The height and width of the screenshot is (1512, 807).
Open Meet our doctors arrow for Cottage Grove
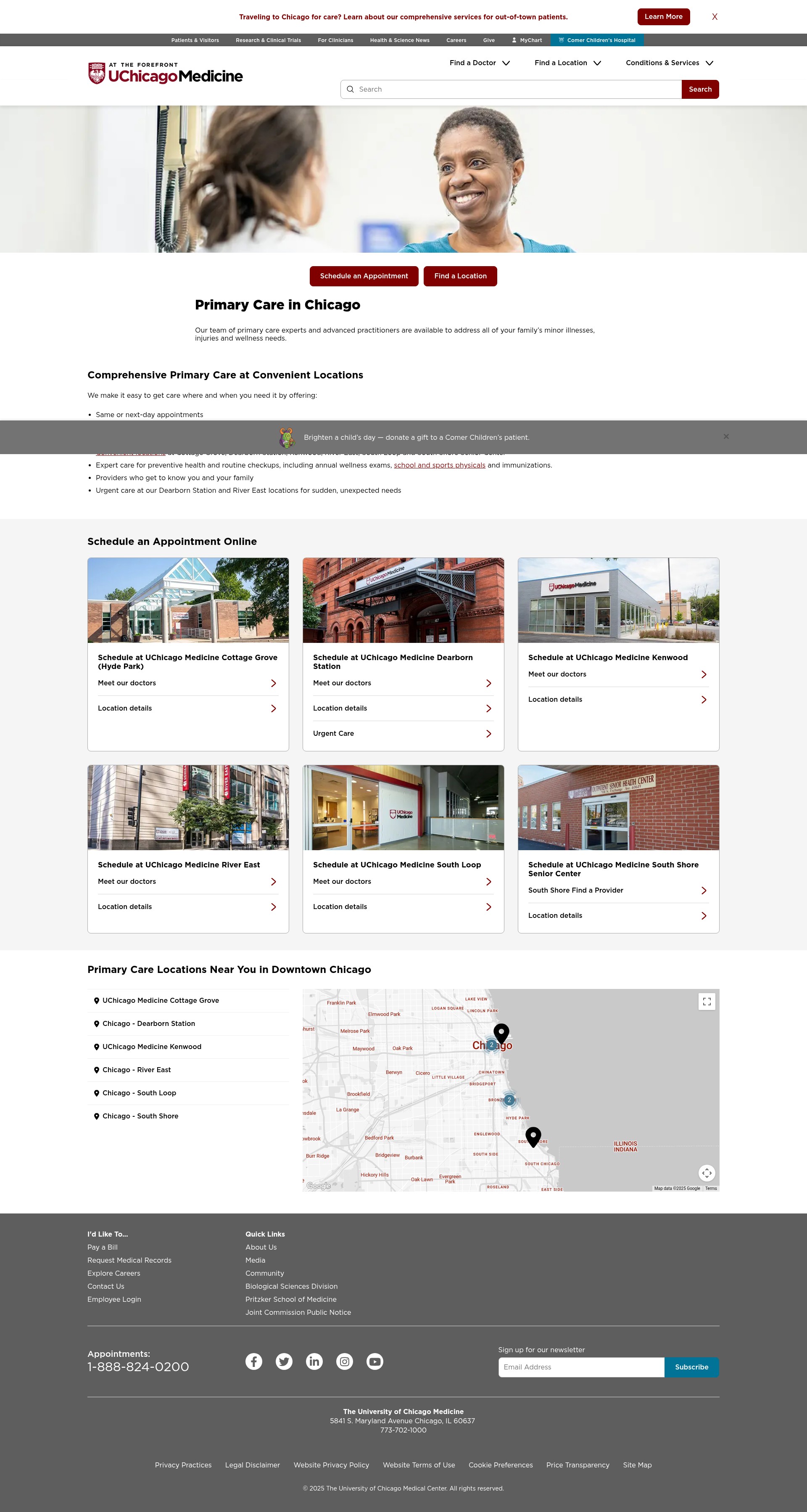click(x=274, y=683)
